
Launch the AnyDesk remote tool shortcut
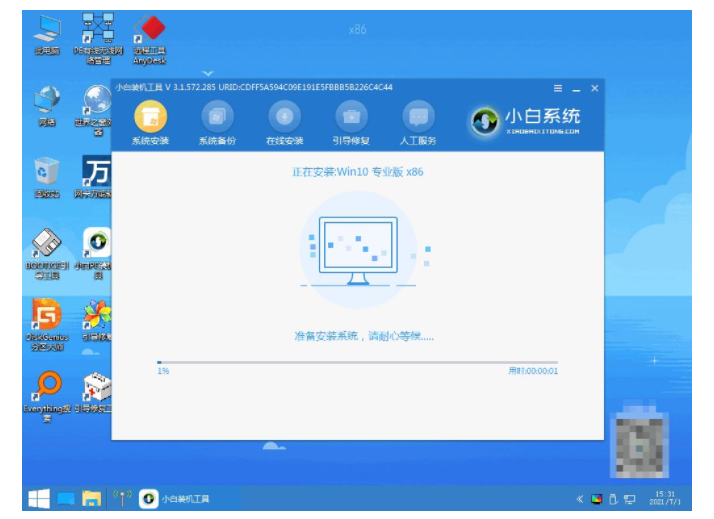tap(149, 40)
